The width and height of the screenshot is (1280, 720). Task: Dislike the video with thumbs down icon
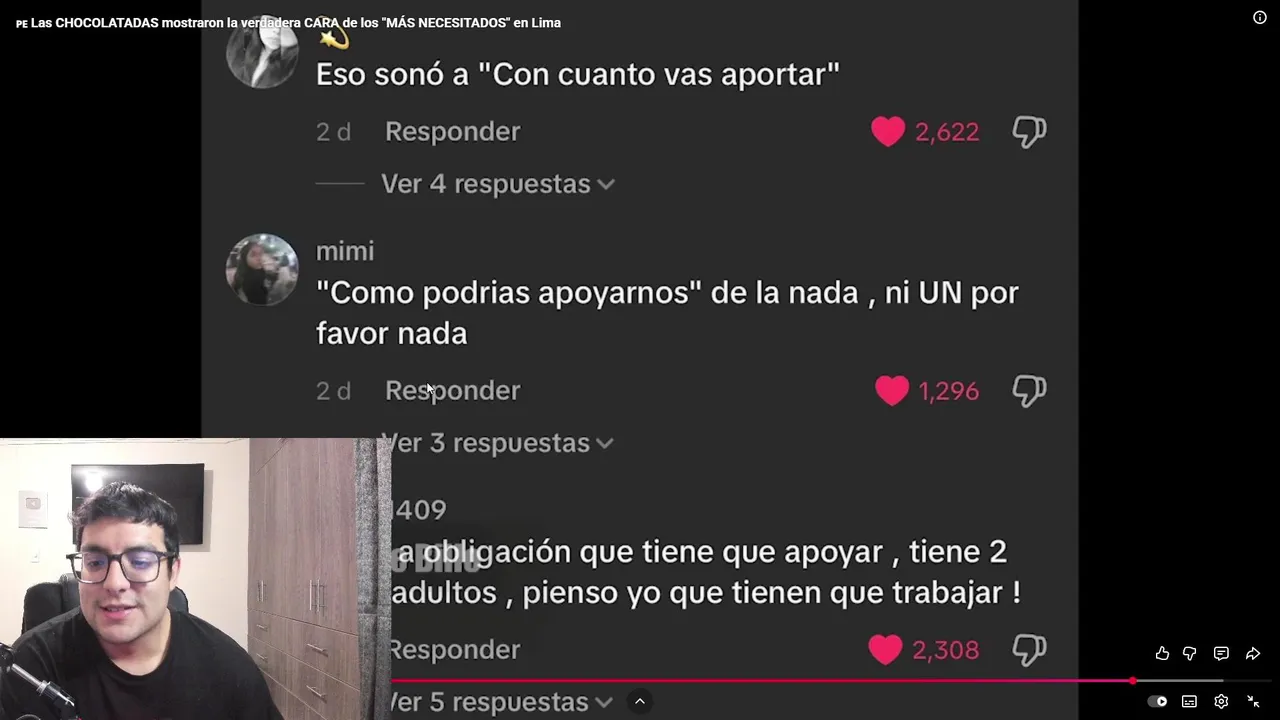point(1190,653)
